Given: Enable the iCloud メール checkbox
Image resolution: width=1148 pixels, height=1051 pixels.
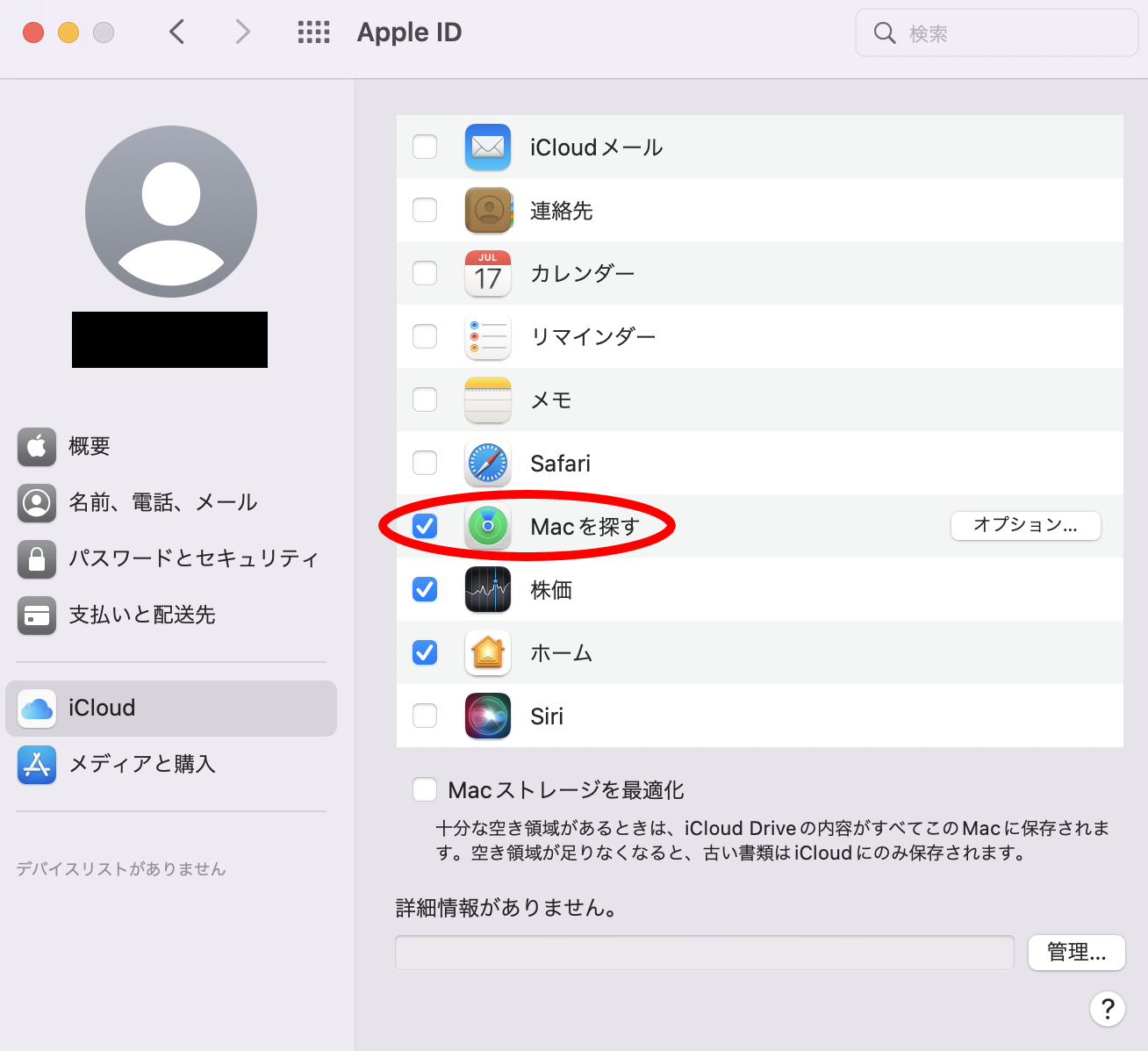Looking at the screenshot, I should coord(425,147).
